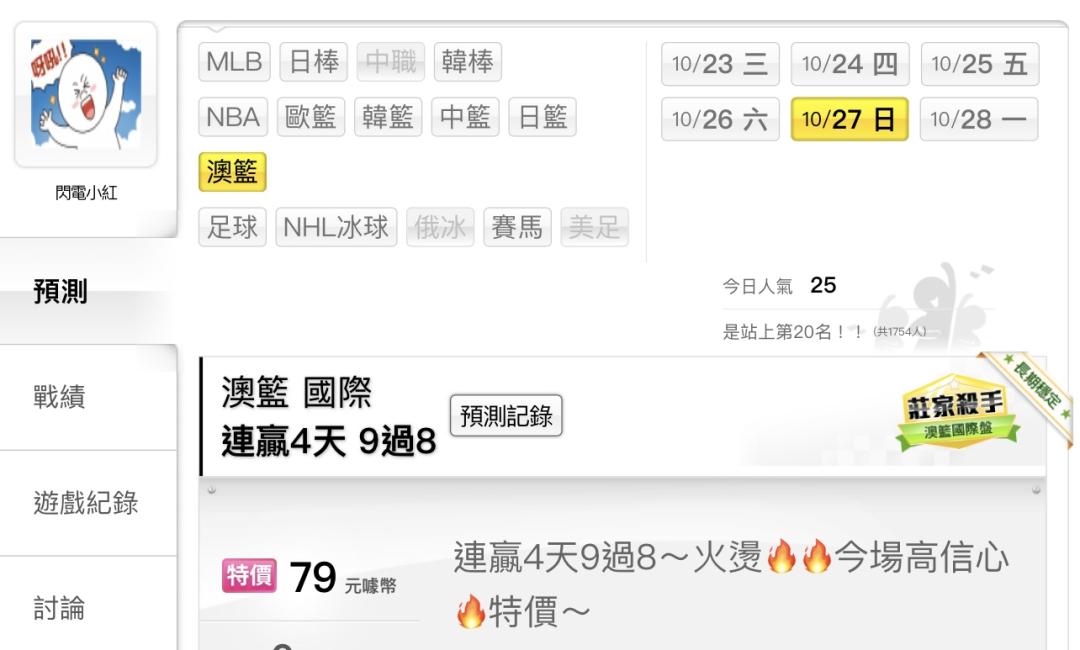
Task: Open the 預測記錄 button
Action: 506,416
